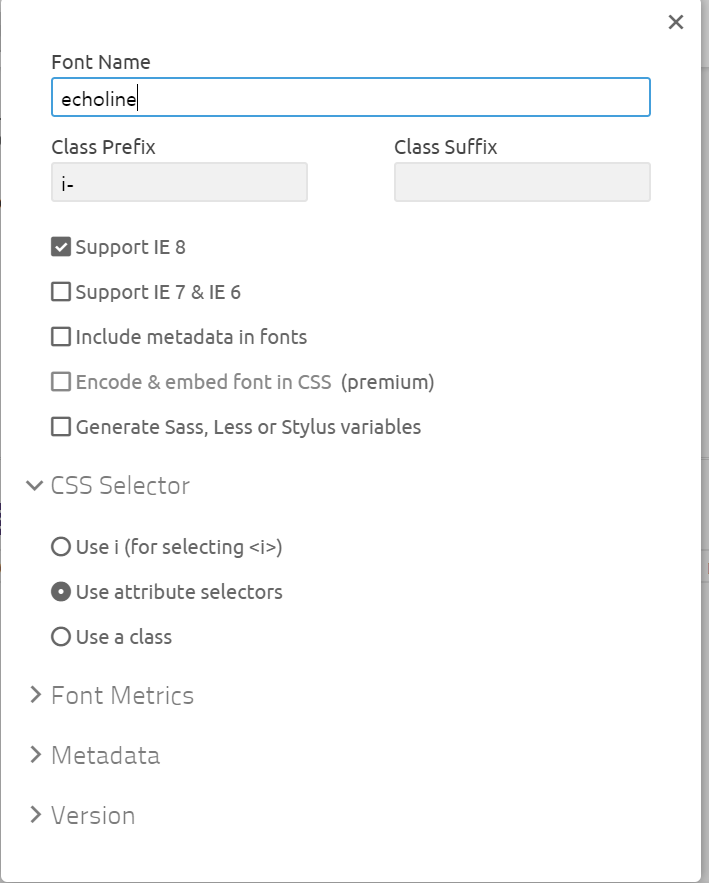The width and height of the screenshot is (709, 883).
Task: Collapse the CSS Selector section chevron
Action: [34, 485]
